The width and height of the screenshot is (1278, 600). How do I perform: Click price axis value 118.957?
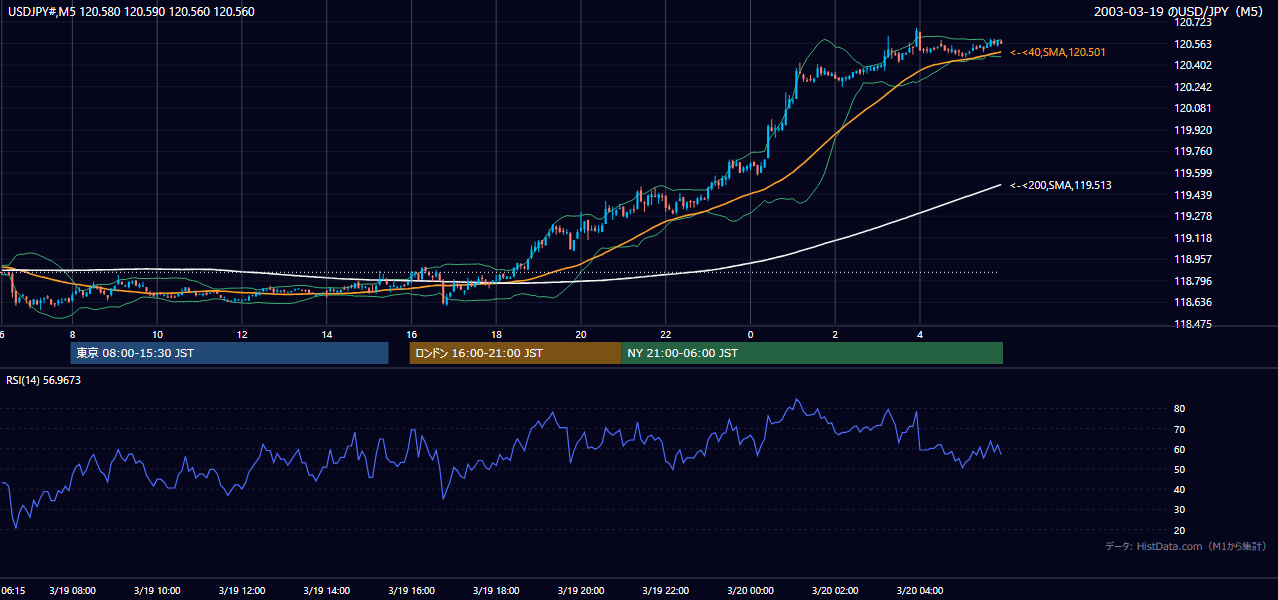click(1194, 259)
